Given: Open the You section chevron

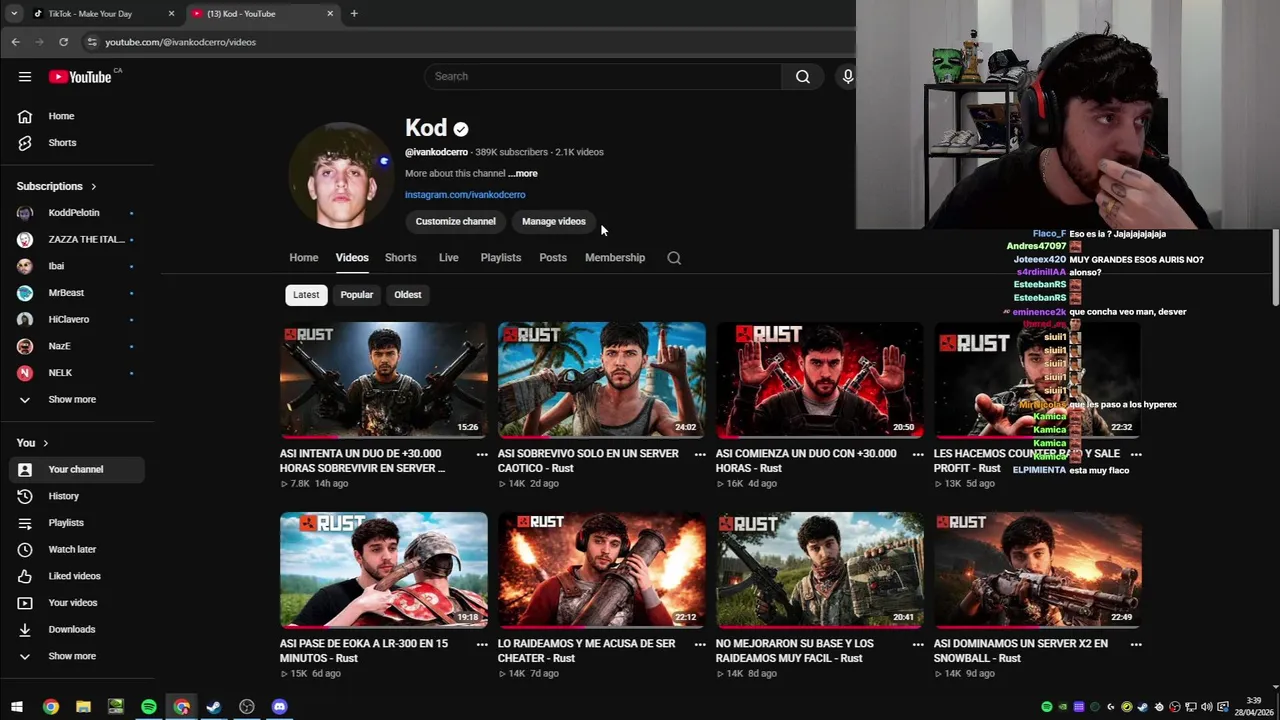Looking at the screenshot, I should tap(45, 443).
